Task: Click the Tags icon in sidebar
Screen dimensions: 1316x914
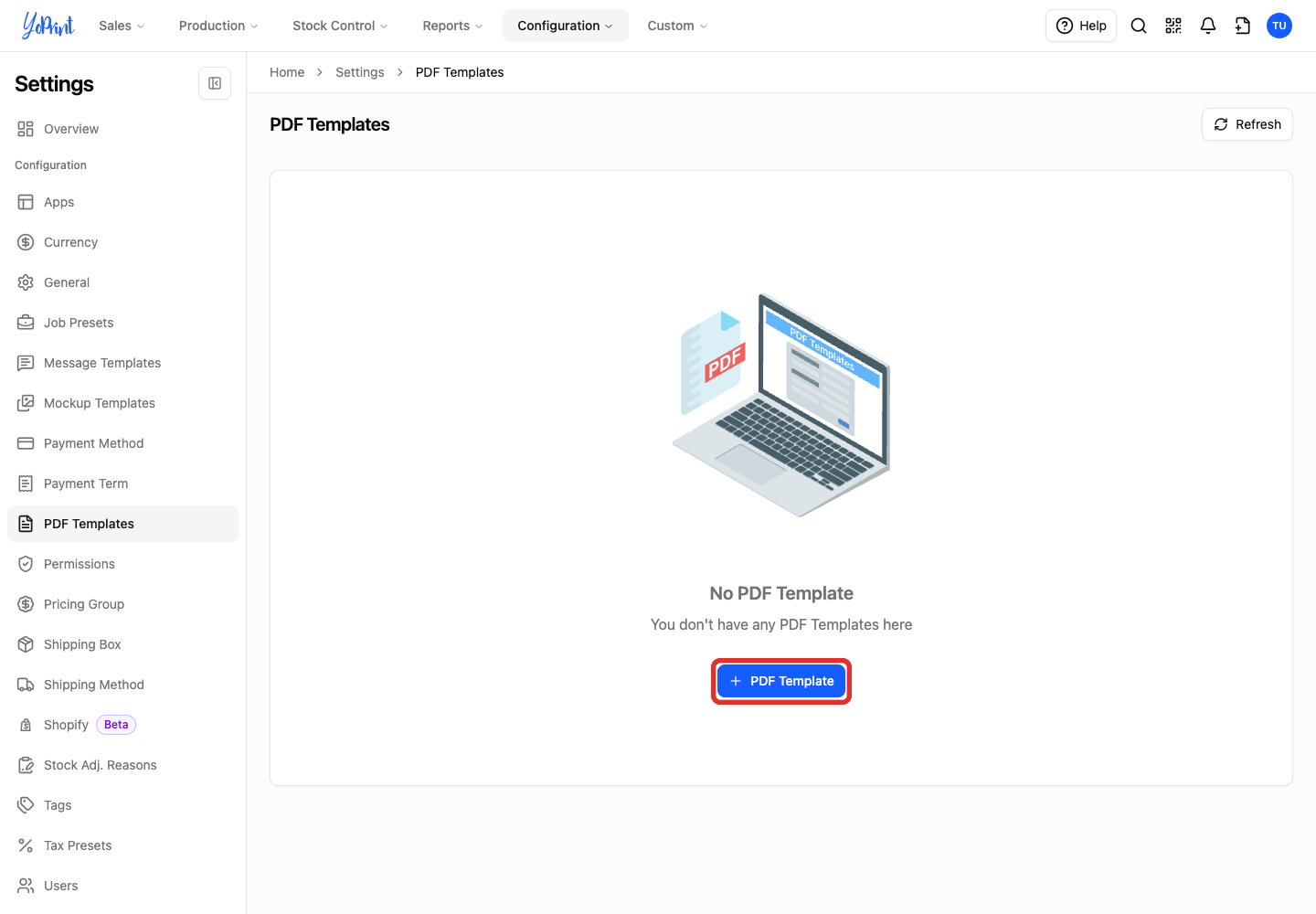Action: [x=26, y=805]
